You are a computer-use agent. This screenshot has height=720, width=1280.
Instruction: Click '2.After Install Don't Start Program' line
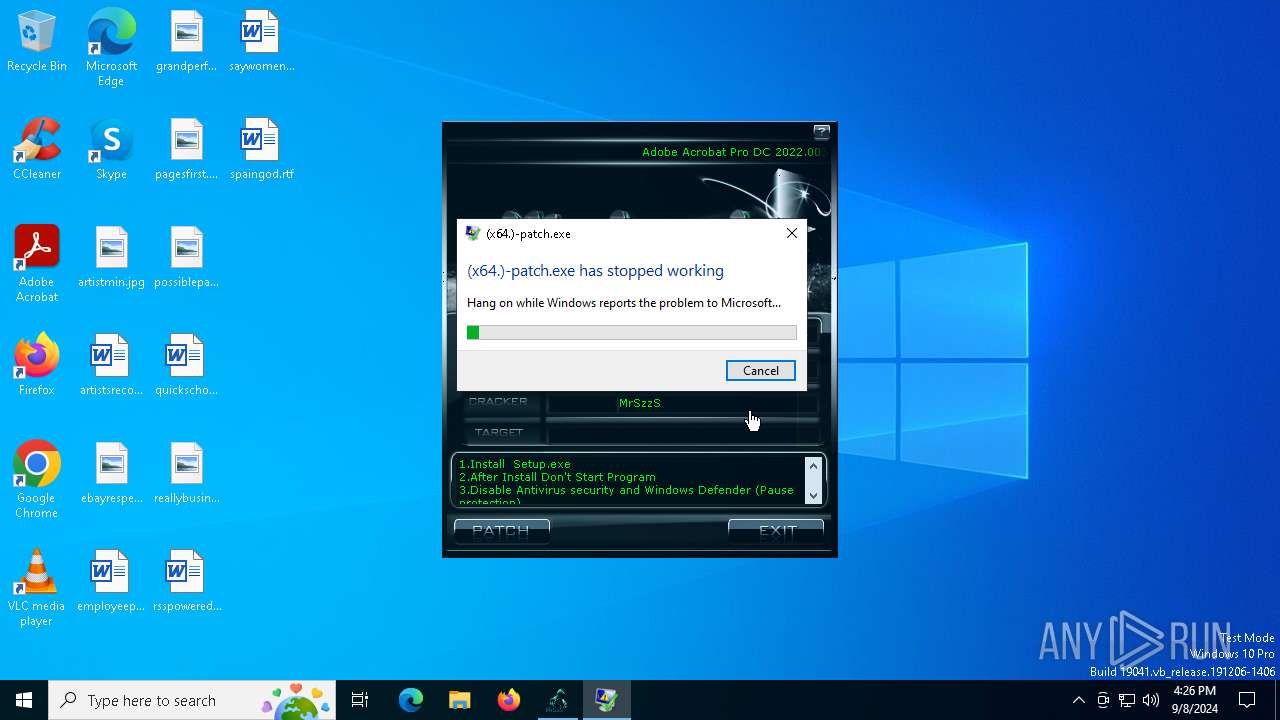click(x=558, y=477)
